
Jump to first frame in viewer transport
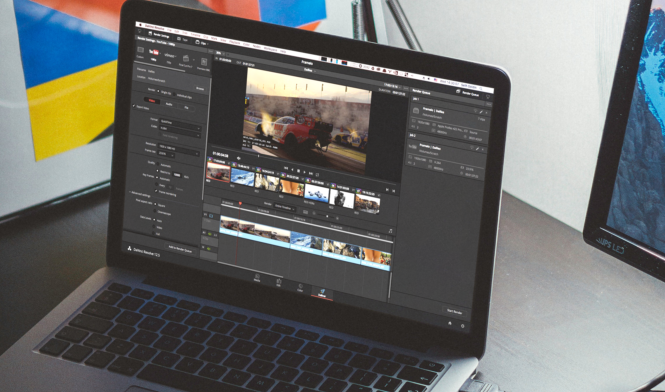click(286, 168)
